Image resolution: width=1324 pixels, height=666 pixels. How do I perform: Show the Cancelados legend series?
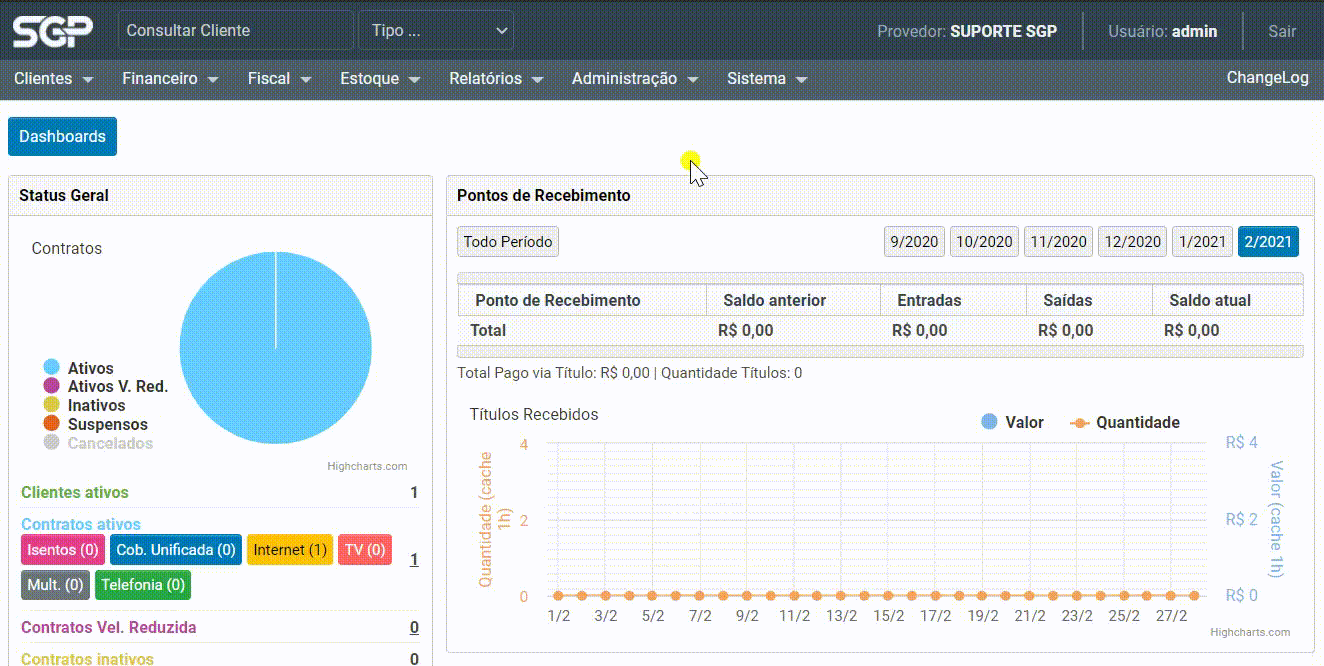(98, 443)
